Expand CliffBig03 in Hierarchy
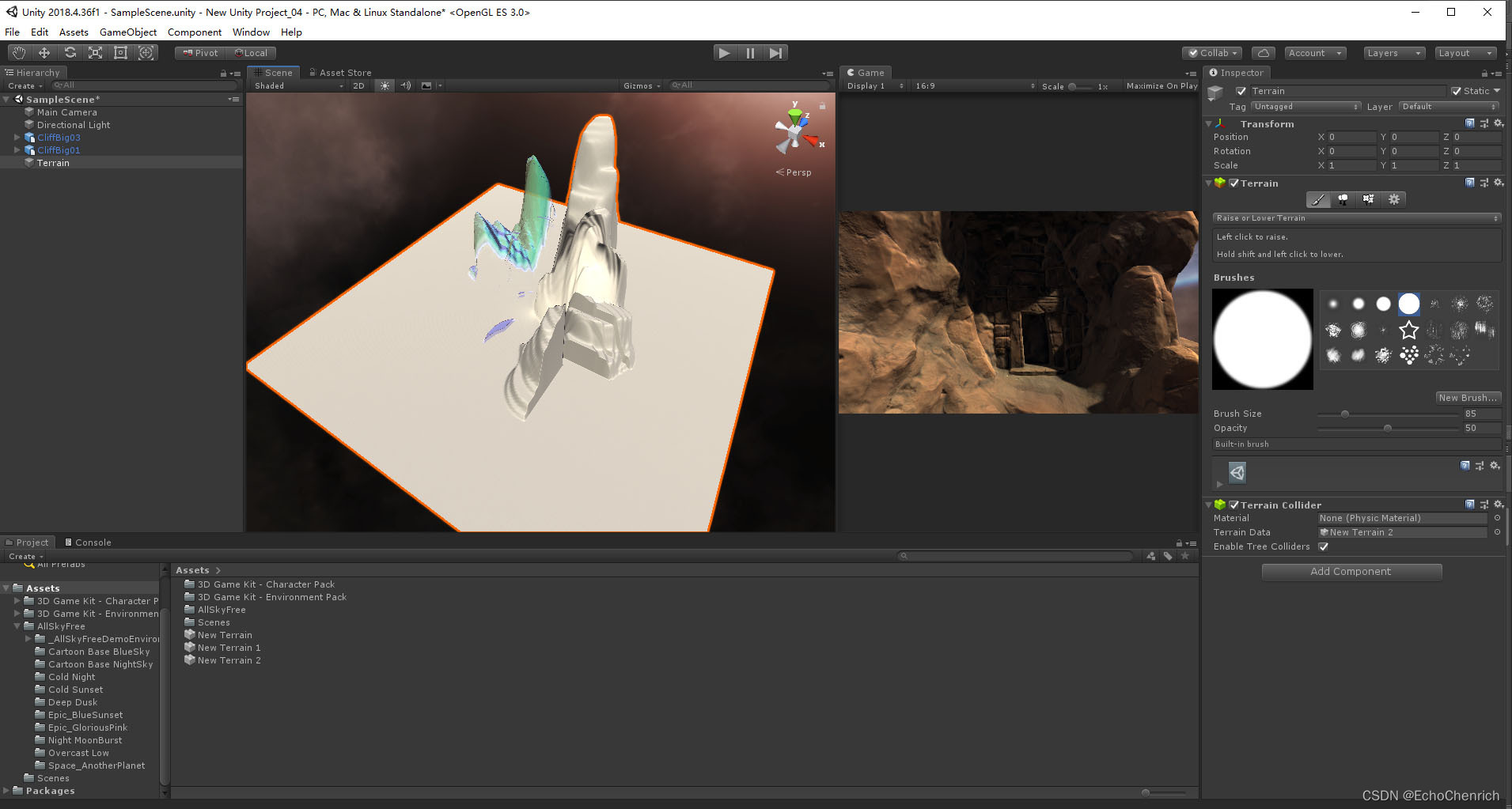Screen dimensions: 1512x809 click(17, 138)
